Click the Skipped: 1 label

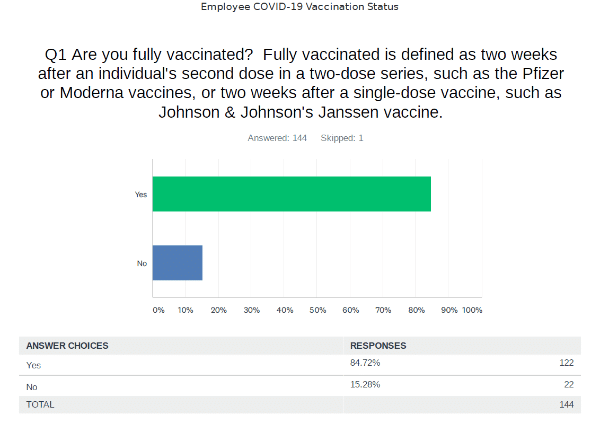(342, 138)
